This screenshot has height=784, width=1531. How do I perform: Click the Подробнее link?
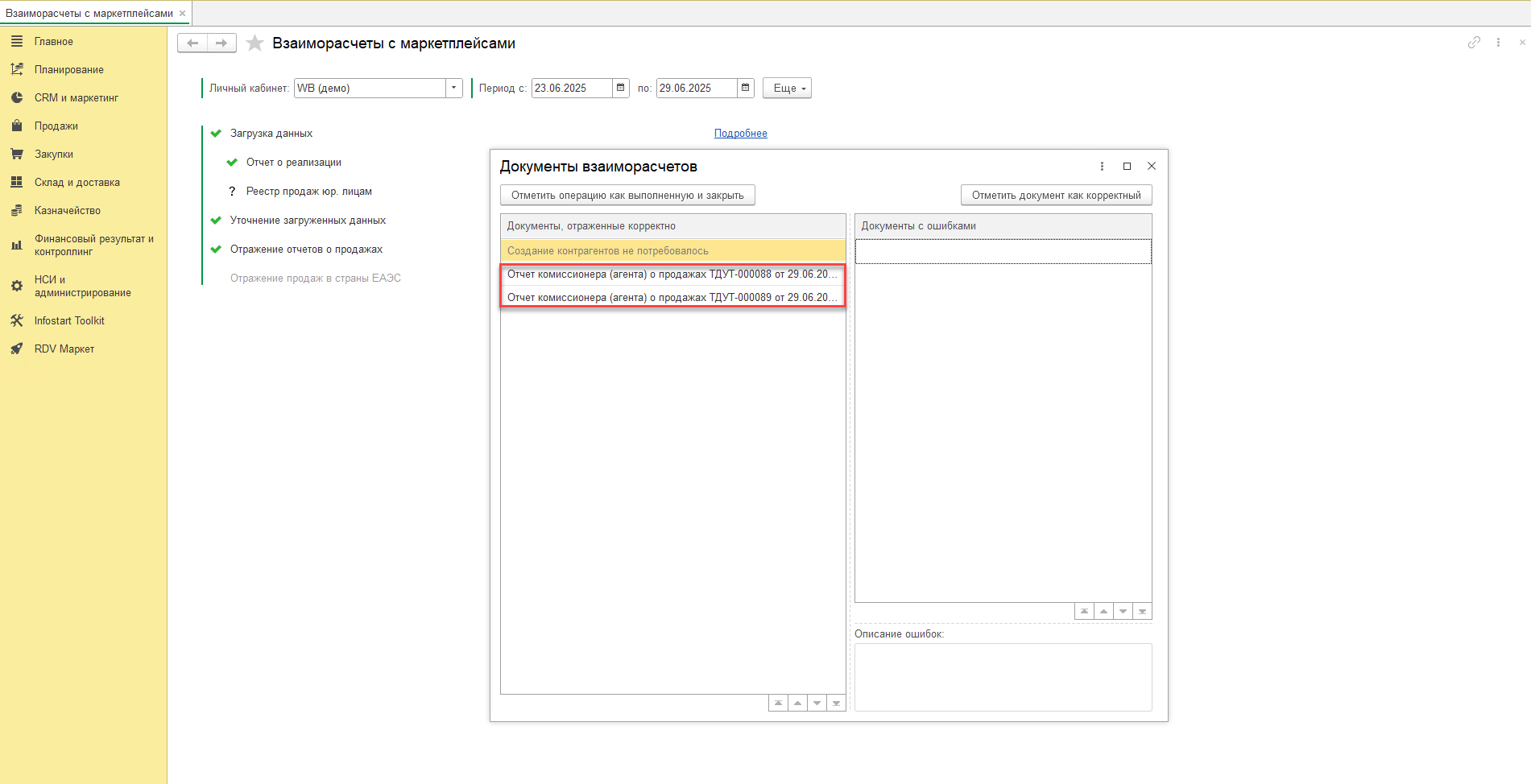(740, 134)
